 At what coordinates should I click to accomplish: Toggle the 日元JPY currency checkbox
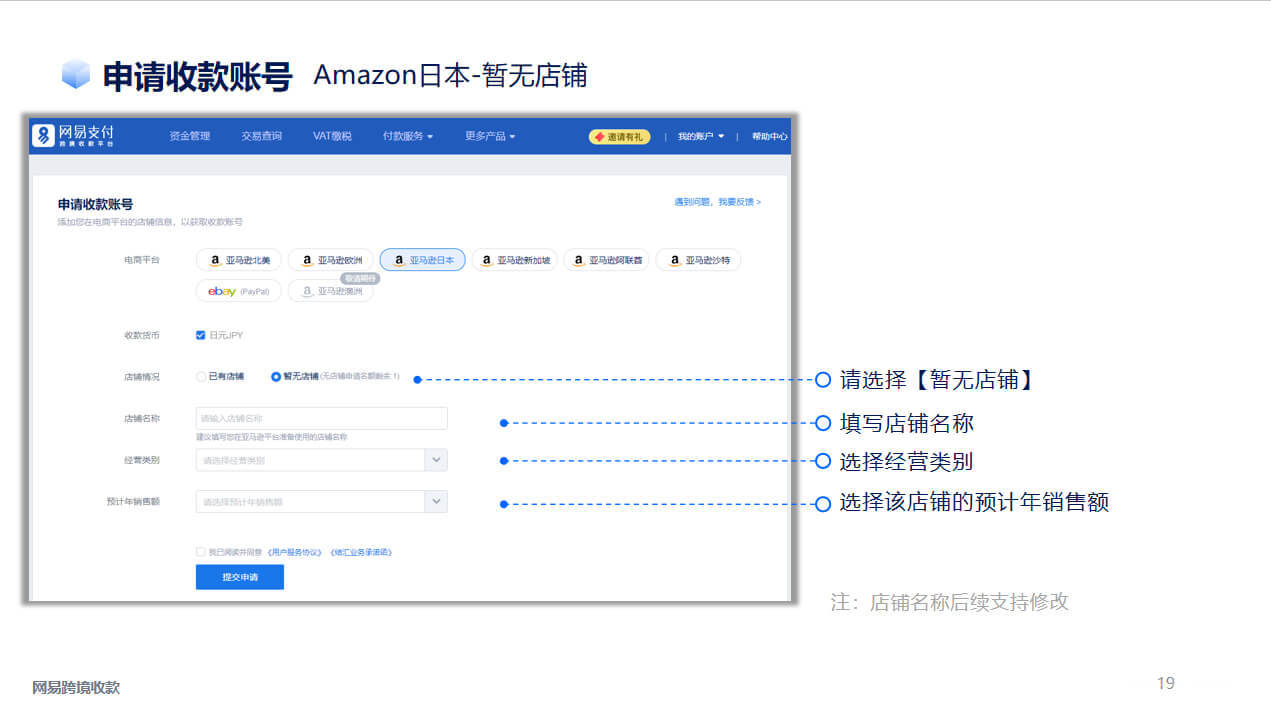(201, 335)
